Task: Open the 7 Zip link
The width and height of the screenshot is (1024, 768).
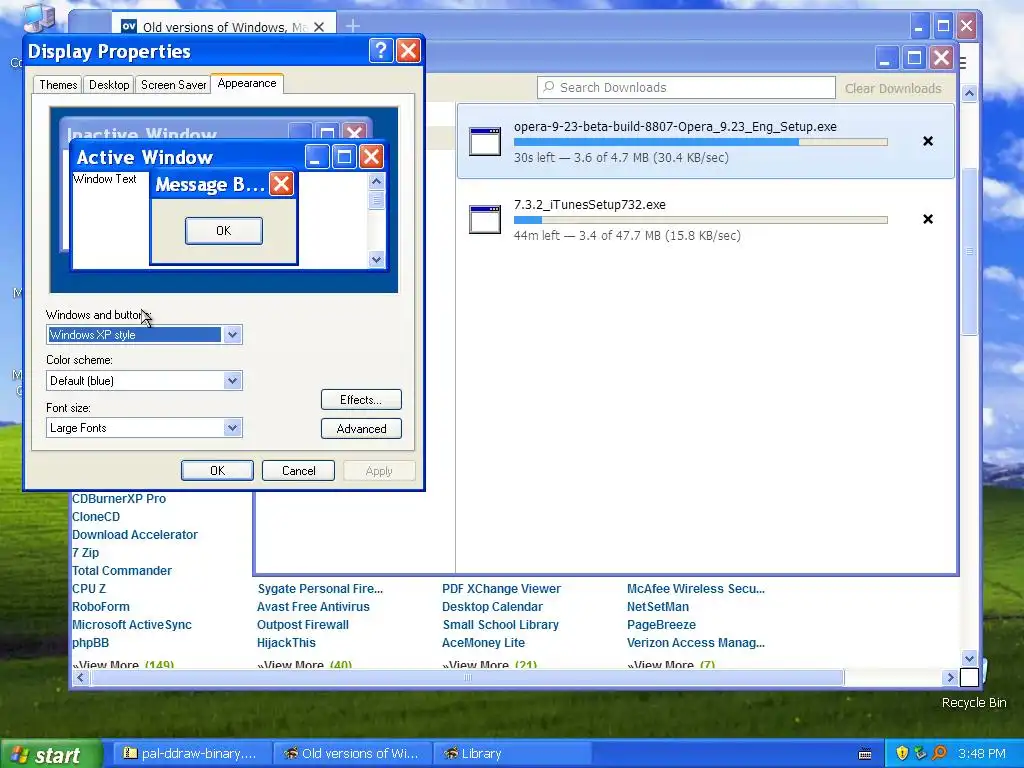Action: (86, 553)
